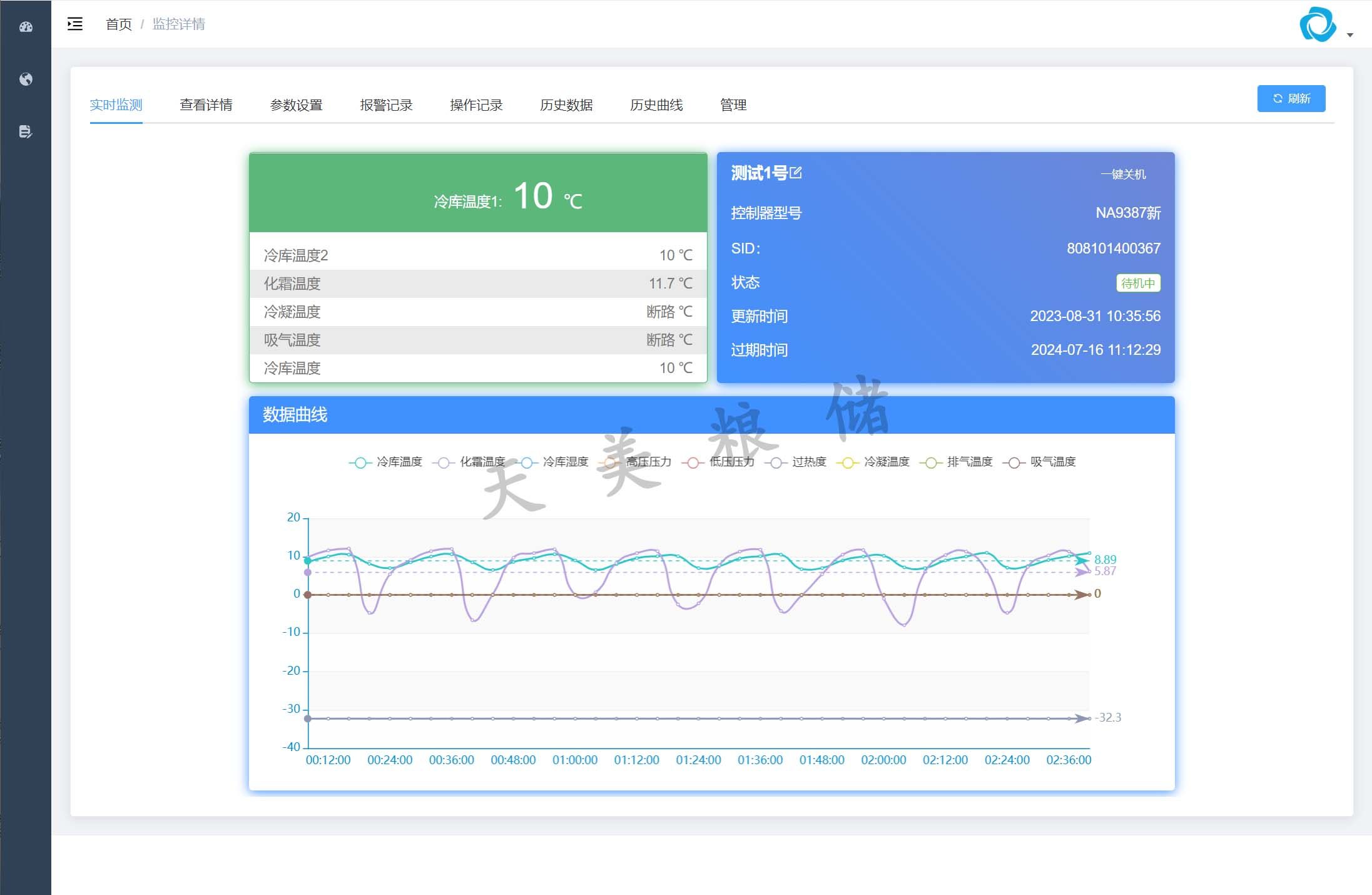Click the 冷凝温度 断路 row

(x=478, y=312)
